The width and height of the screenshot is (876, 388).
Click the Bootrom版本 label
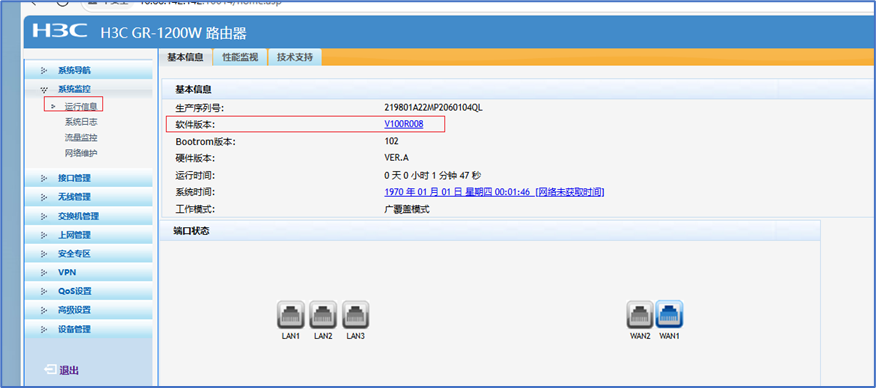(206, 142)
